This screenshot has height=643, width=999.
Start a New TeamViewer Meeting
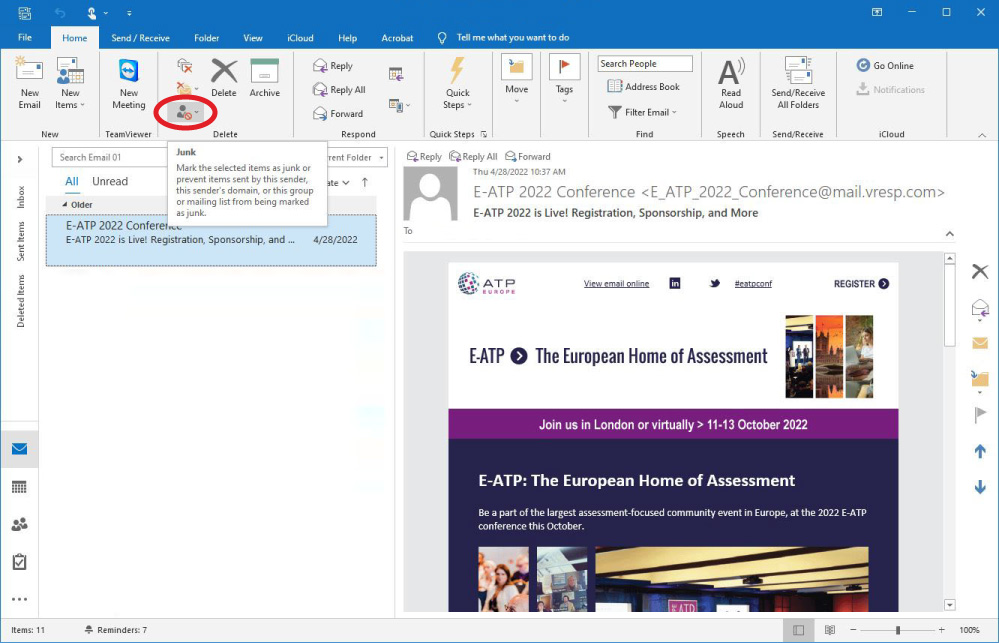click(129, 83)
